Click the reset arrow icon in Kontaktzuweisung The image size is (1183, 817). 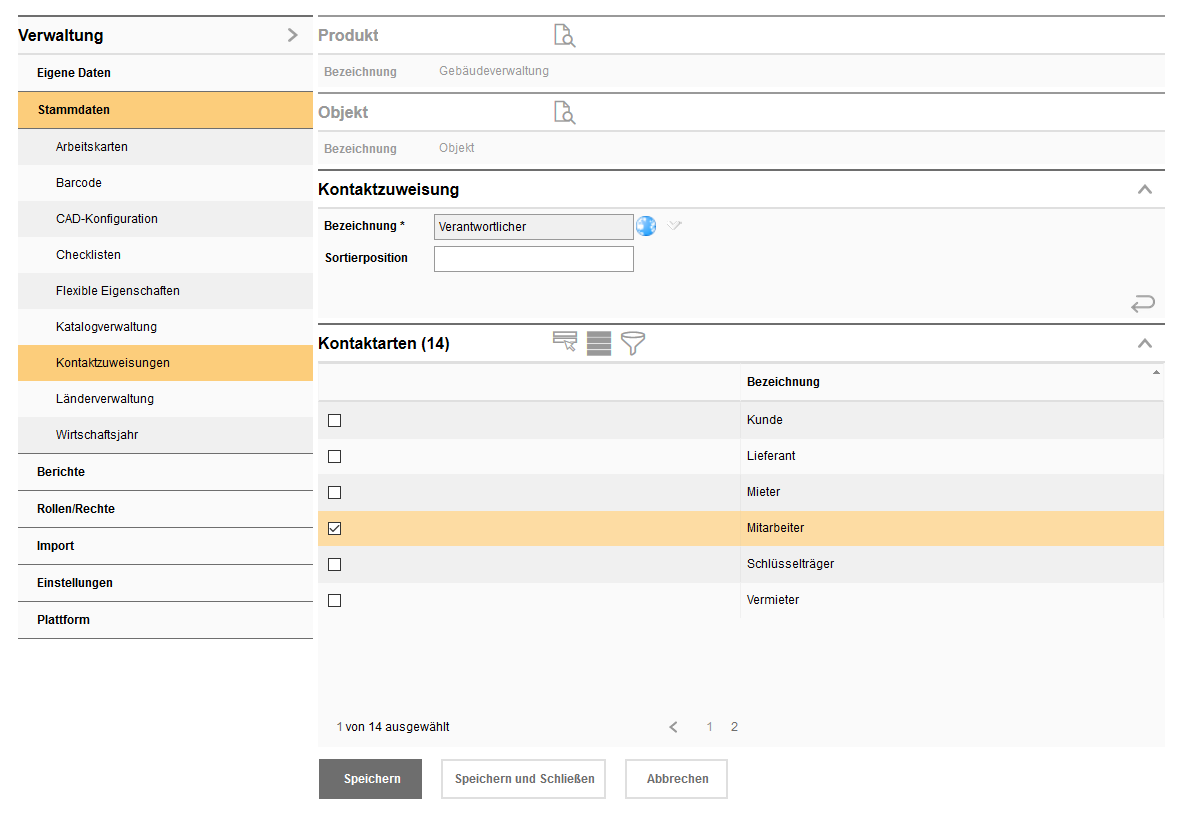click(x=1143, y=303)
